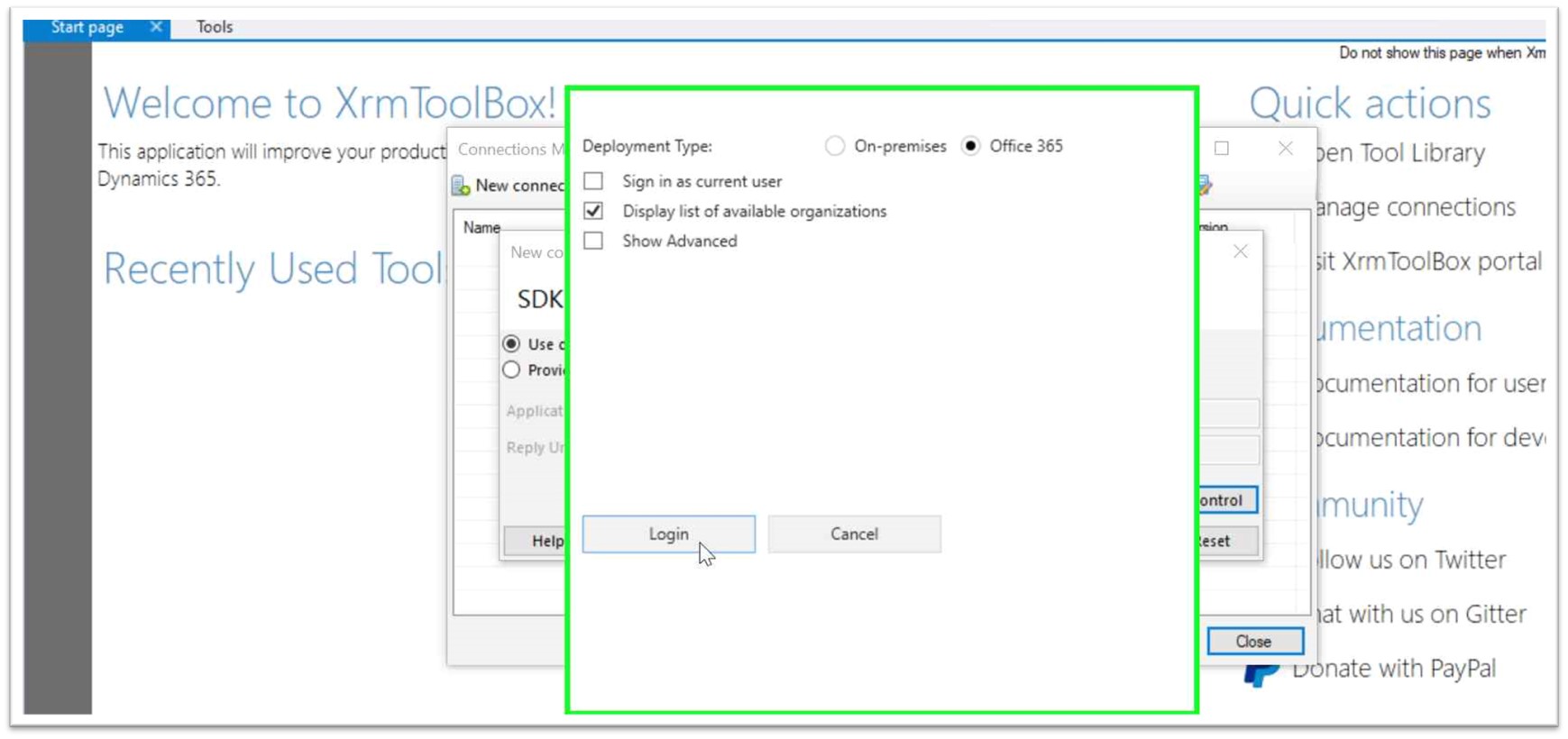Open the Tools menu
Viewport: 1568px width, 739px height.
pyautogui.click(x=215, y=27)
